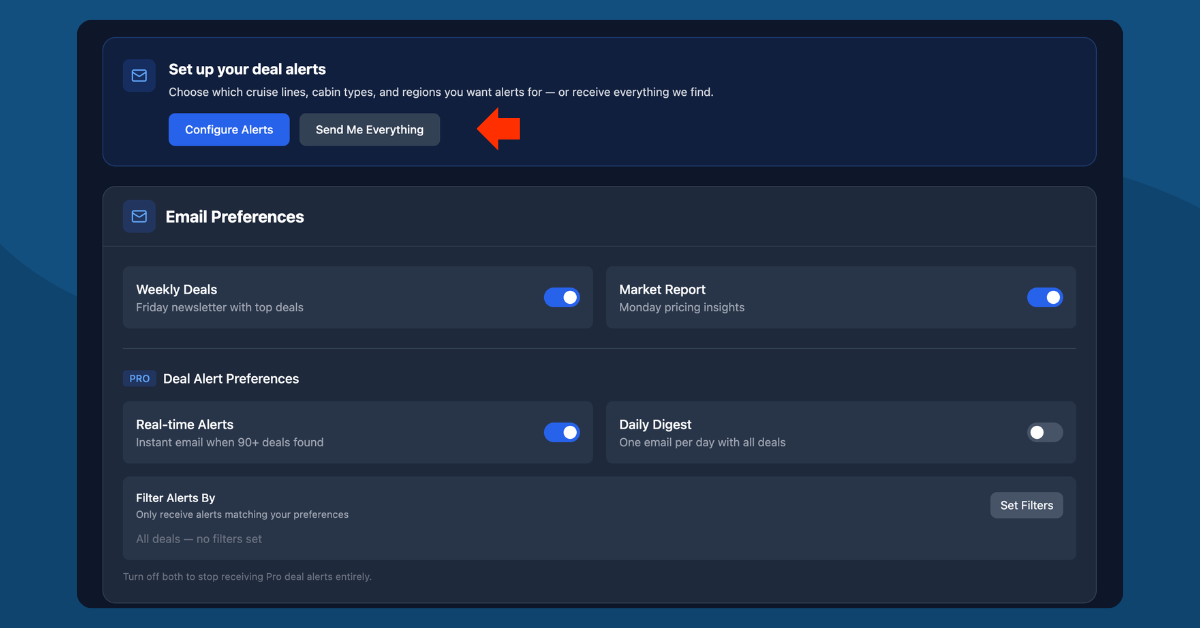Open Set Filters
This screenshot has height=628, width=1200.
point(1026,505)
